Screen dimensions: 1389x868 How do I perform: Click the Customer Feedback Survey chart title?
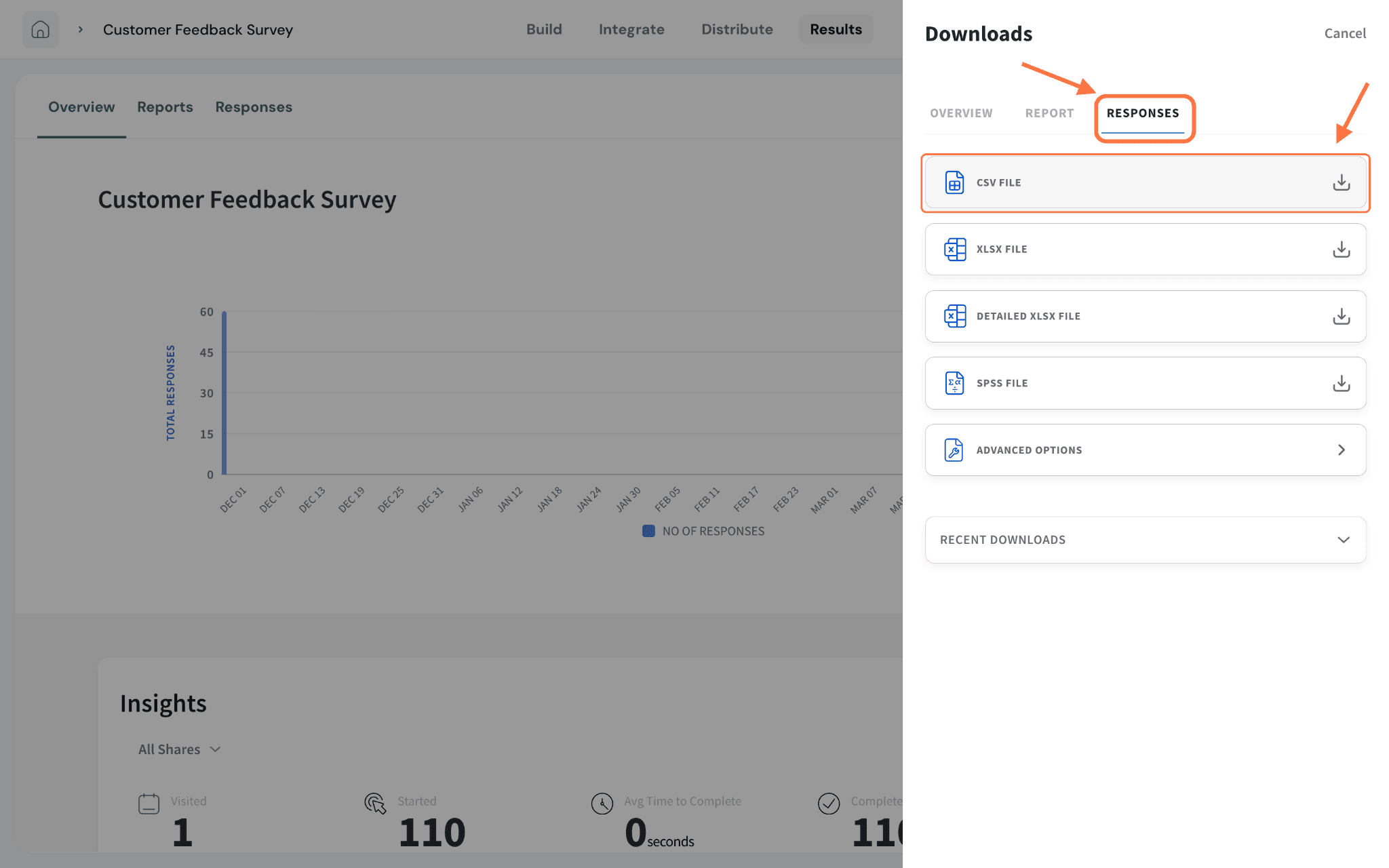tap(247, 200)
